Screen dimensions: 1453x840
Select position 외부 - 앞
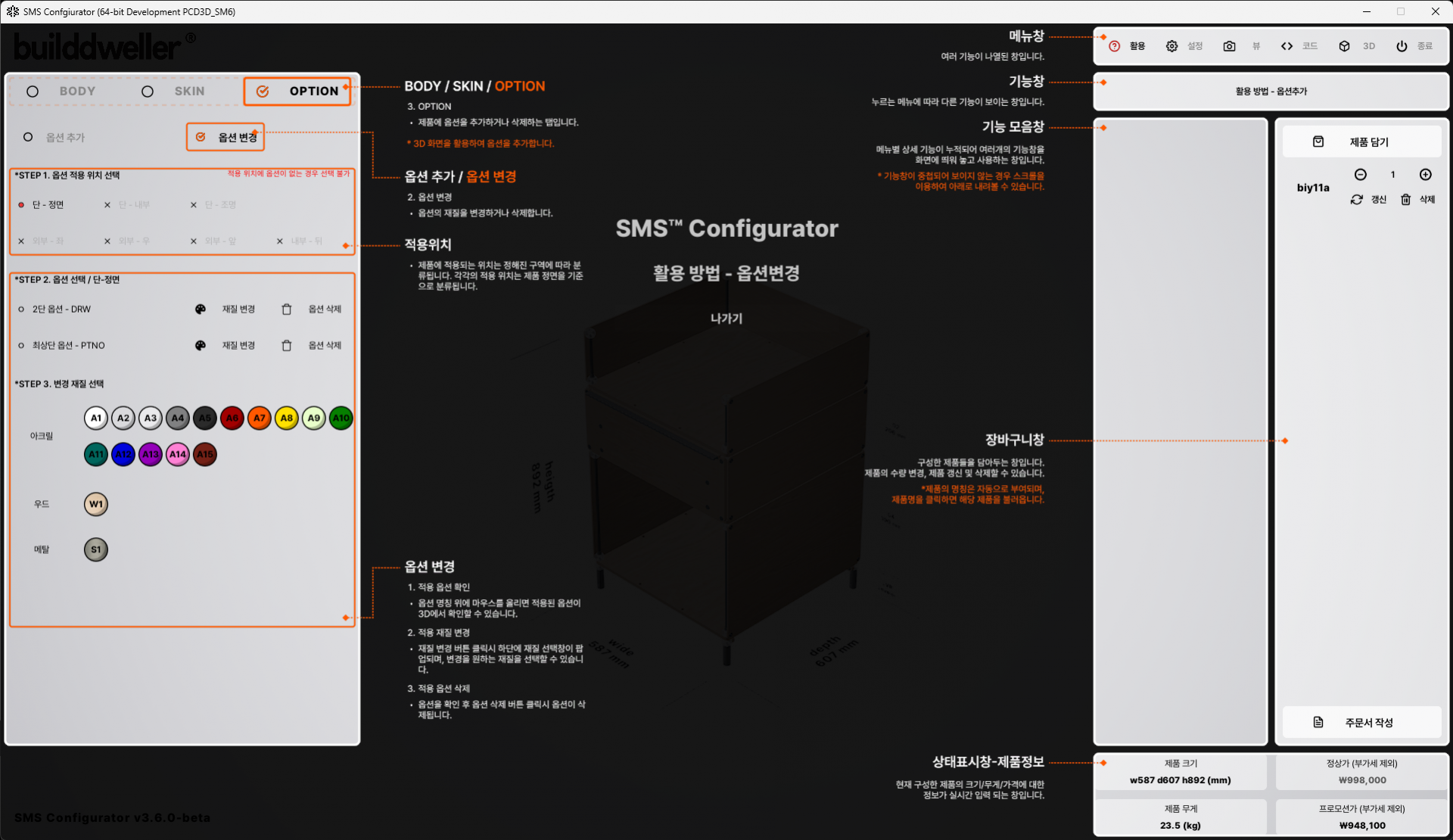213,241
